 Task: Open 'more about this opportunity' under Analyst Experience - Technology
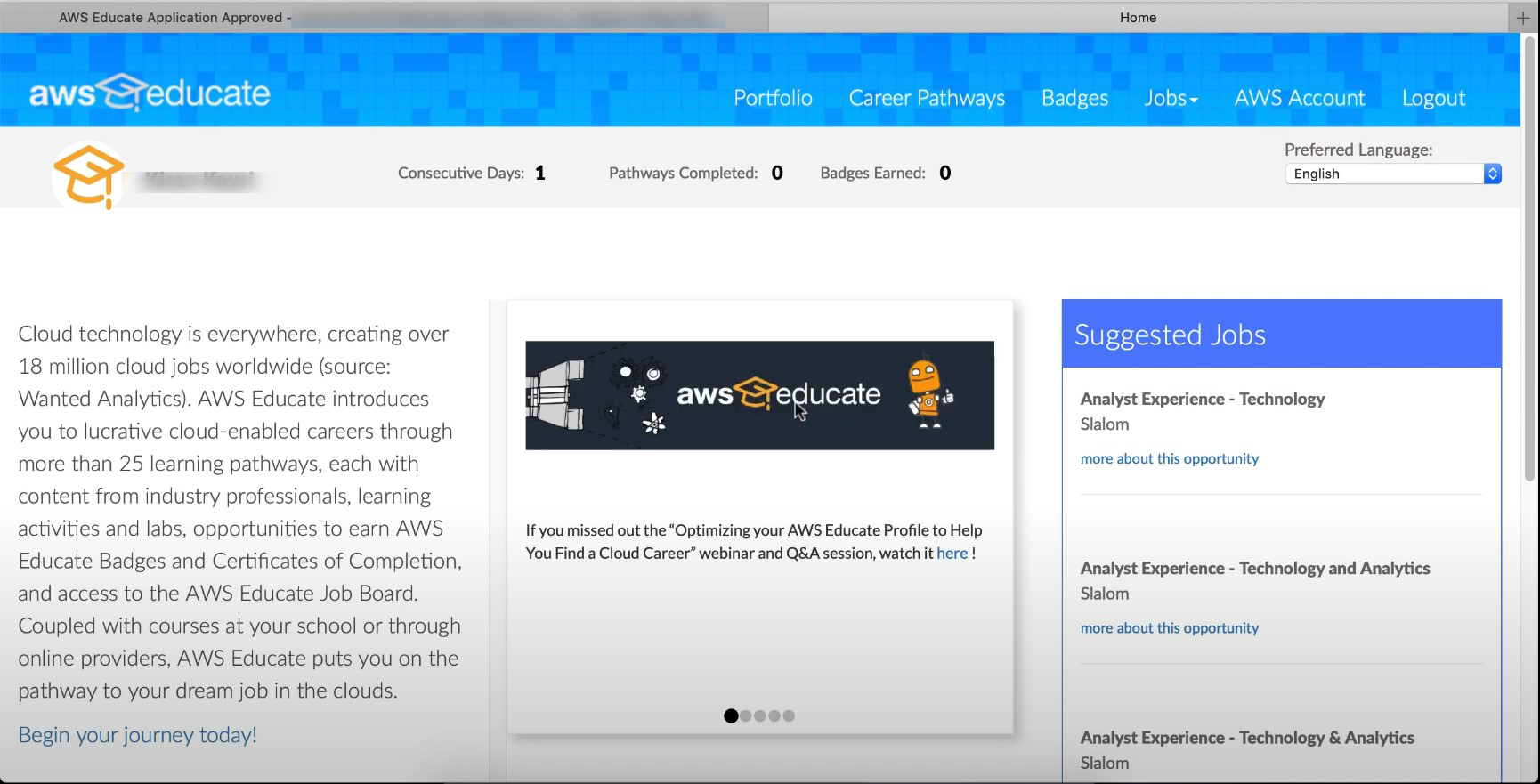1169,459
